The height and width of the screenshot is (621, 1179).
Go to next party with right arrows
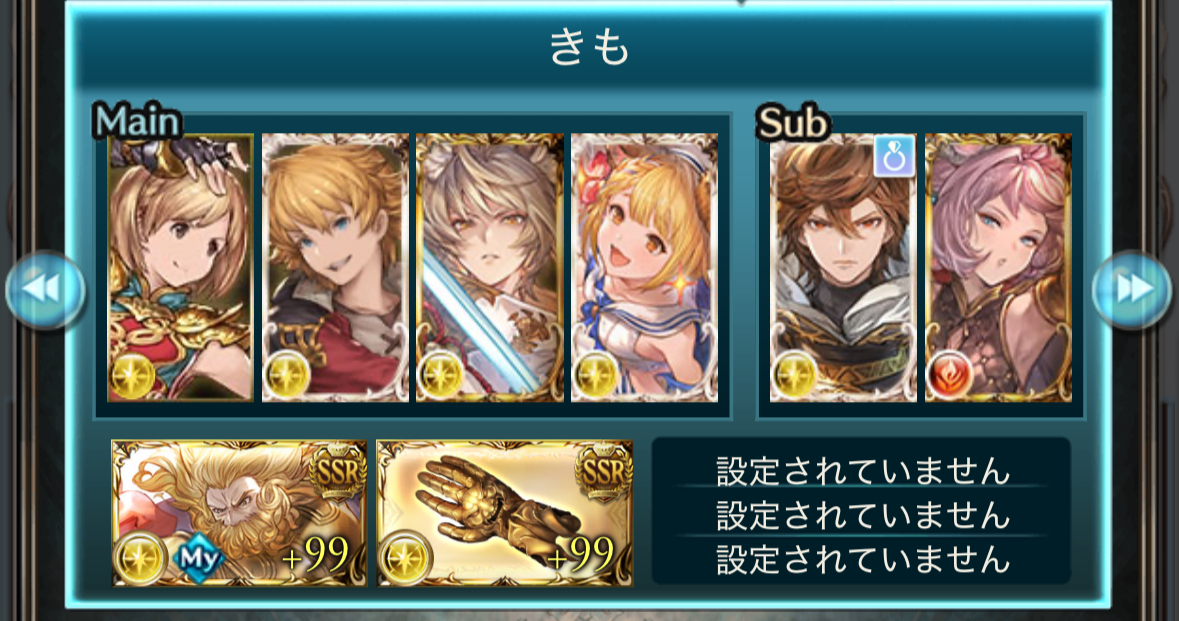point(1132,289)
